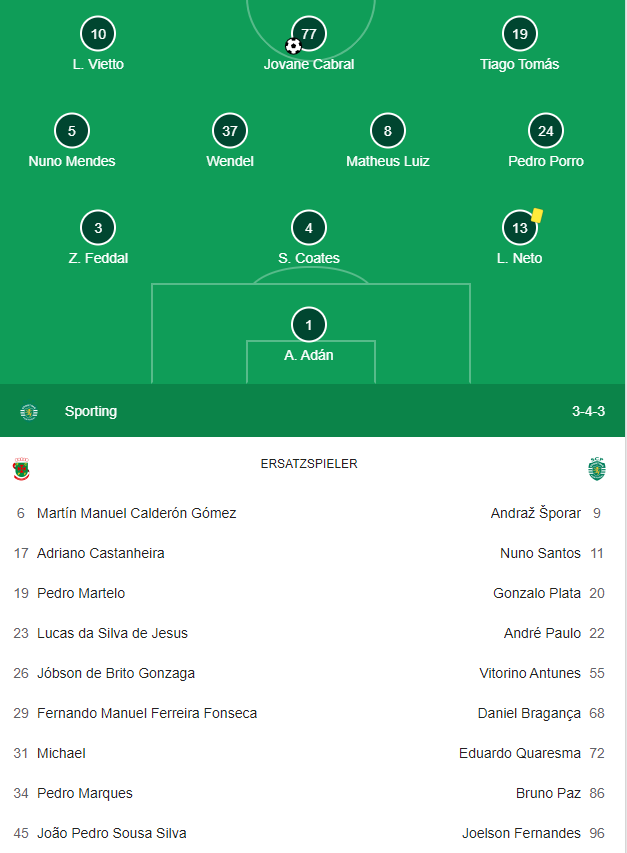The width and height of the screenshot is (627, 853).
Task: Open substitute Adriano Castanheira
Action: (101, 553)
